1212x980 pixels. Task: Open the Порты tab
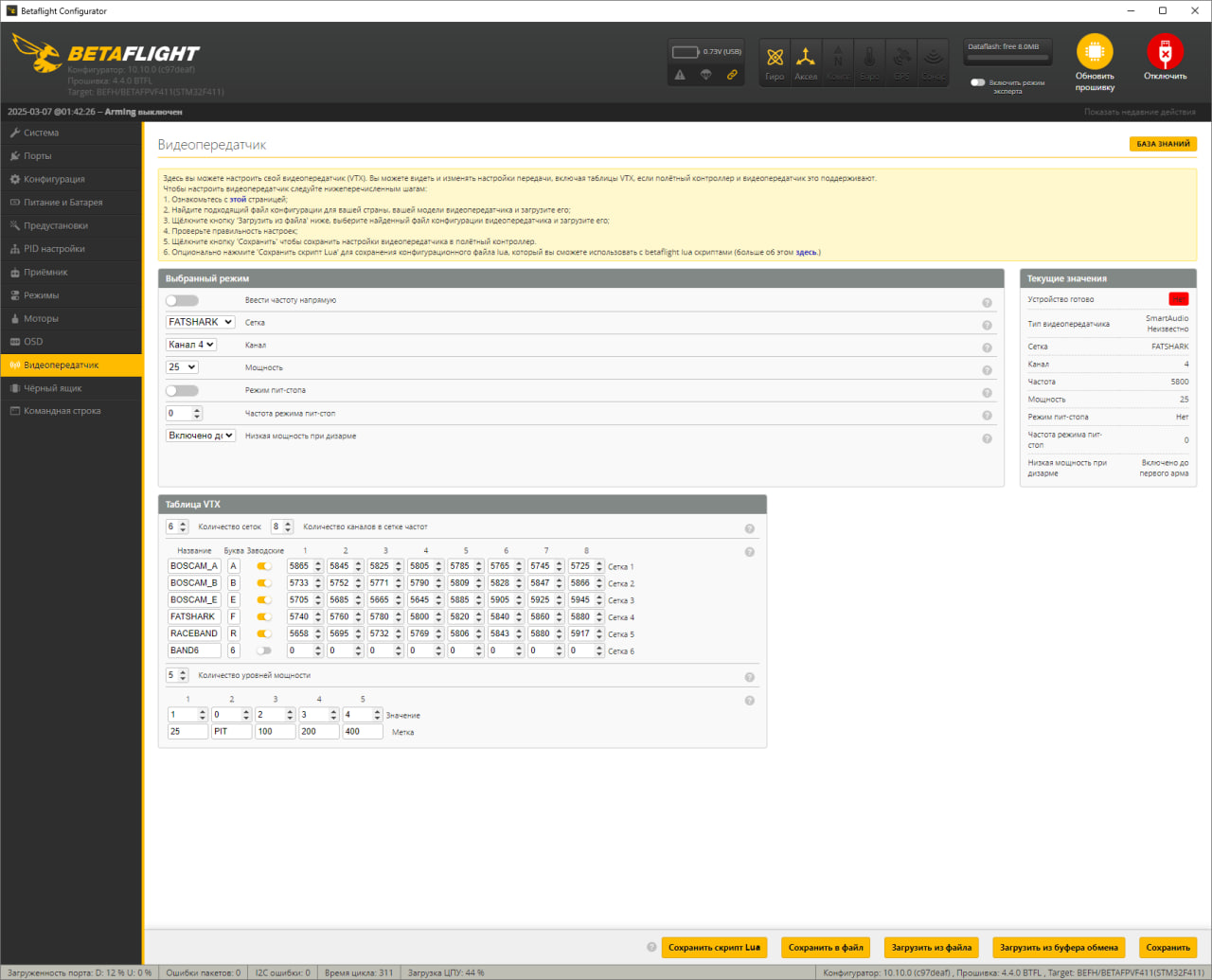[x=71, y=156]
